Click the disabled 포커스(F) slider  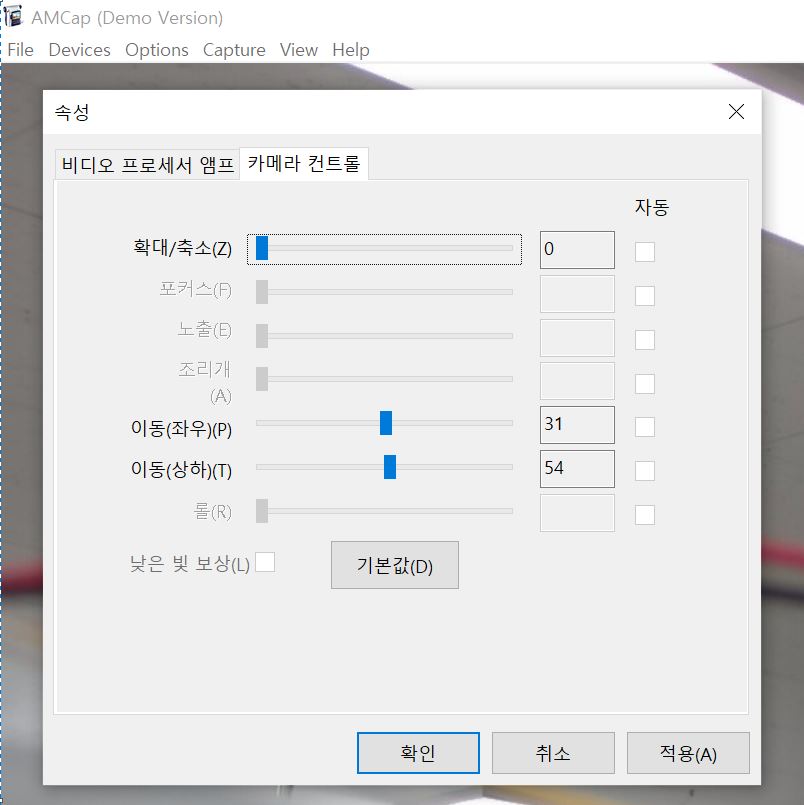pos(385,292)
